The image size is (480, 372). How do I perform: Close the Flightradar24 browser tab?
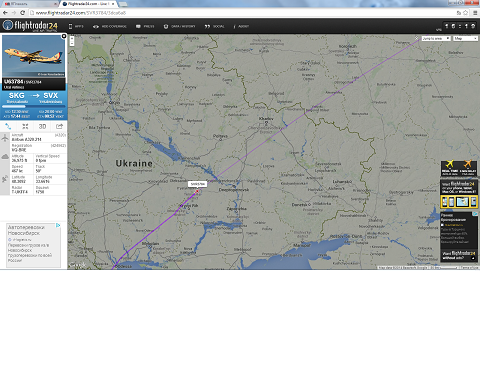pos(113,4)
